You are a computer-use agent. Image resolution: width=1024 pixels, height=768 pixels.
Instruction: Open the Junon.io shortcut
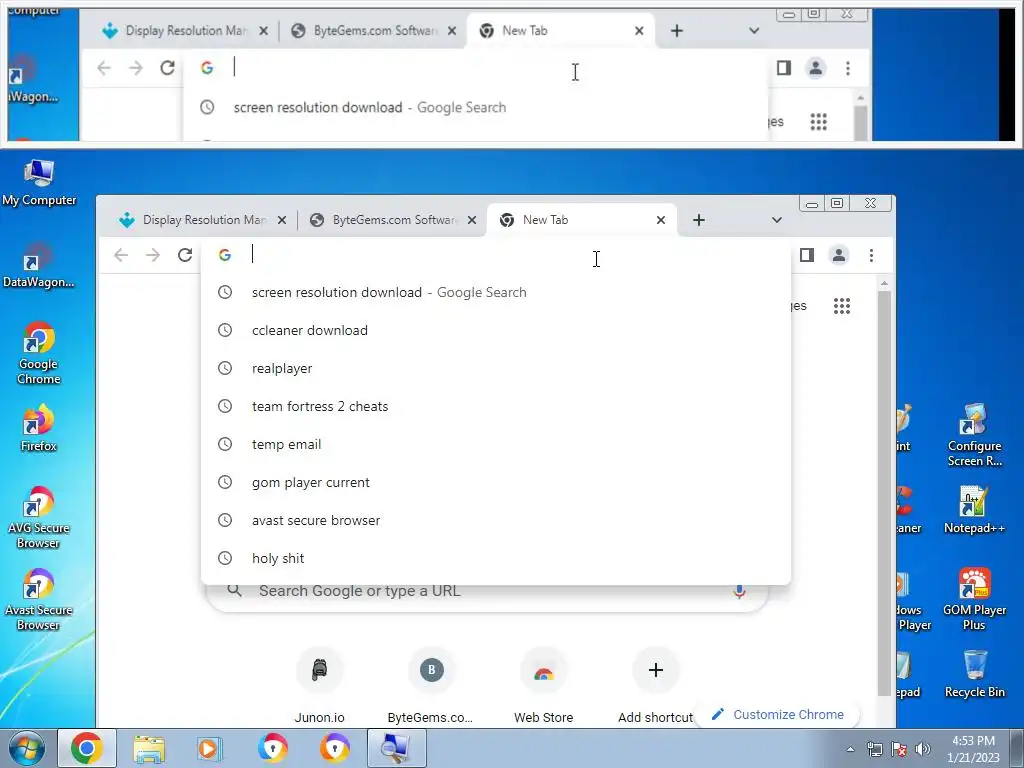pos(319,686)
